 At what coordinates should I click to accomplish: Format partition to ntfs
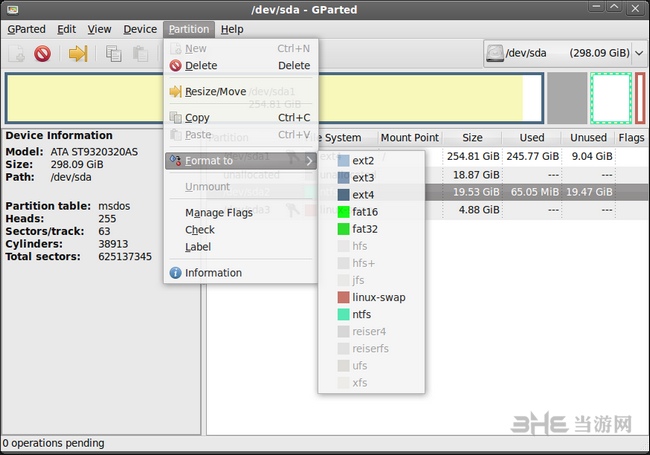pos(371,314)
